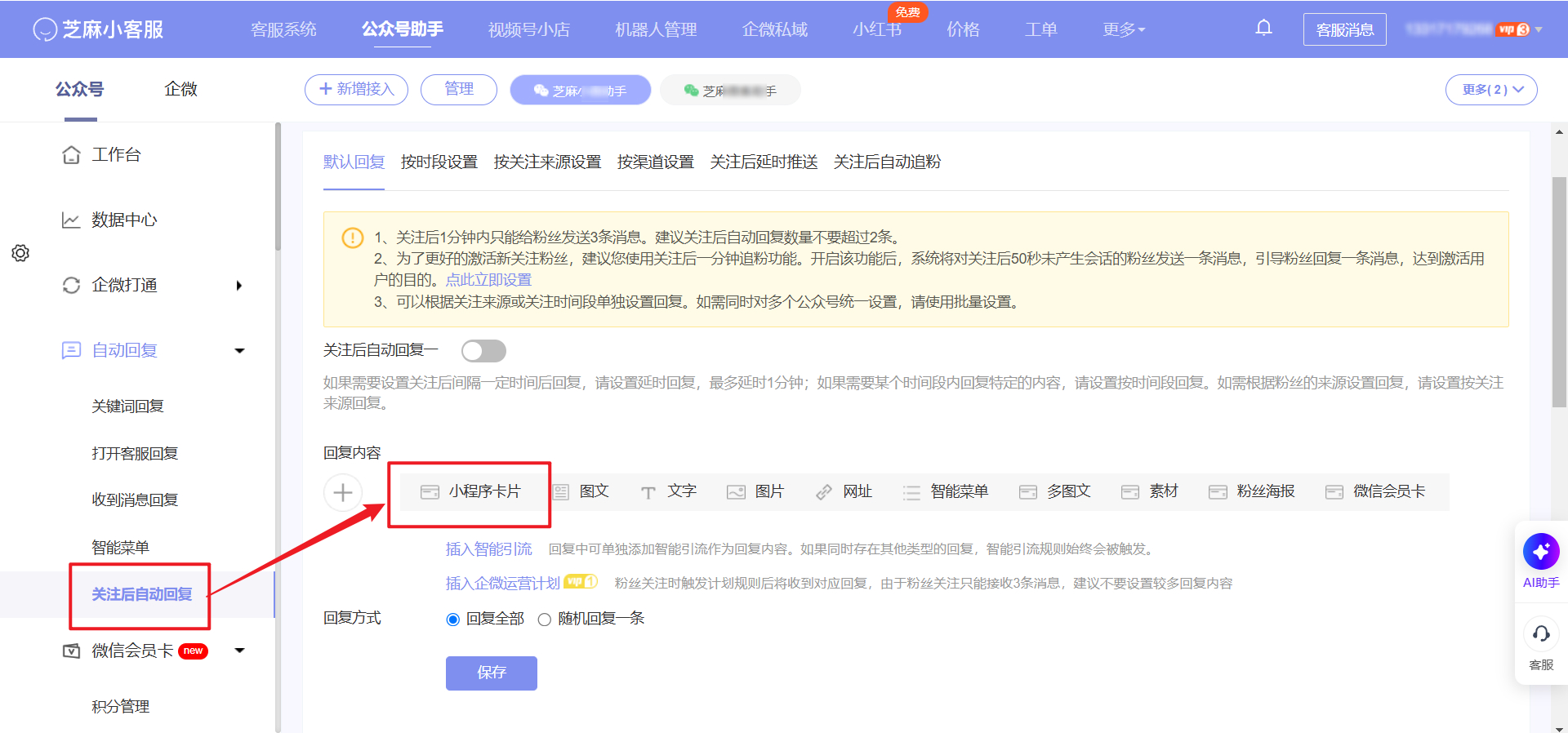Open the 点此立即设置 link
1568x733 pixels.
pos(488,280)
